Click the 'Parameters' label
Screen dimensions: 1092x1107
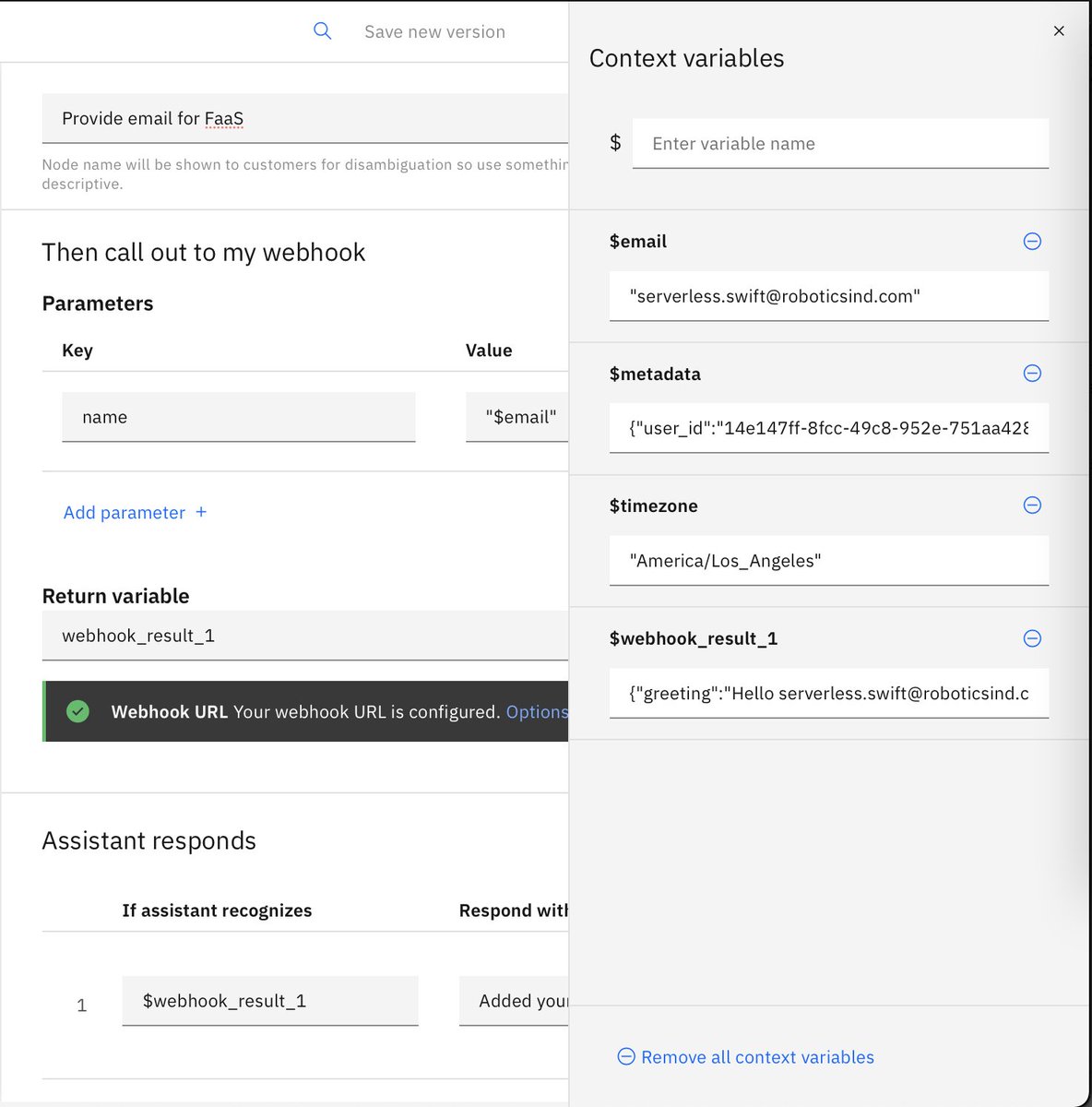pyautogui.click(x=98, y=304)
